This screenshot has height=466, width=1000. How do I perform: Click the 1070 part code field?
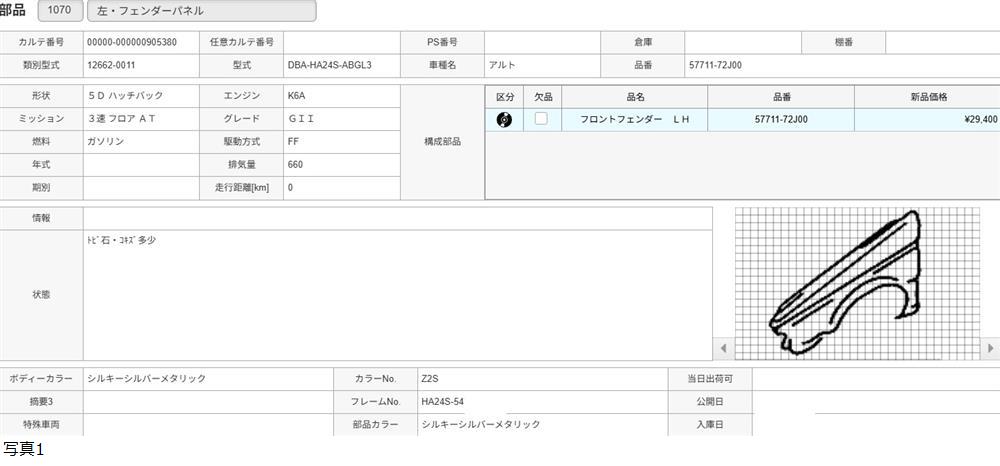(x=59, y=11)
